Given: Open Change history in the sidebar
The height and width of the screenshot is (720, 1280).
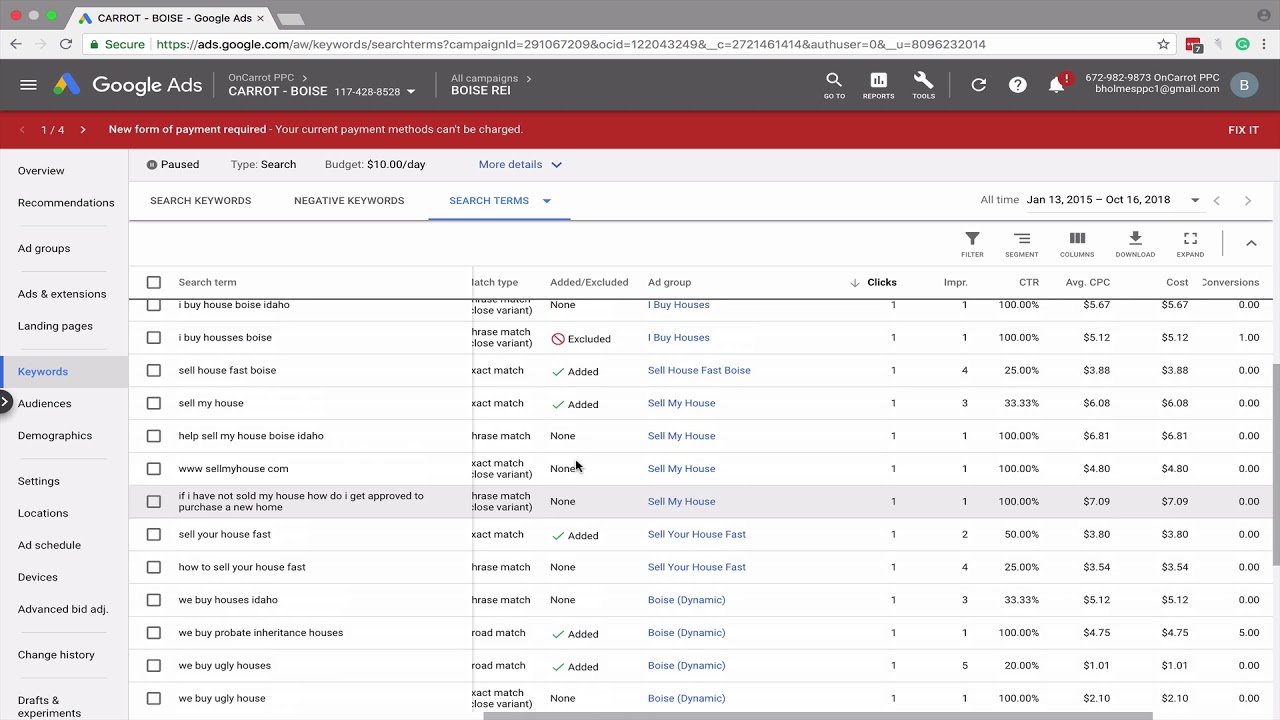Looking at the screenshot, I should [56, 655].
